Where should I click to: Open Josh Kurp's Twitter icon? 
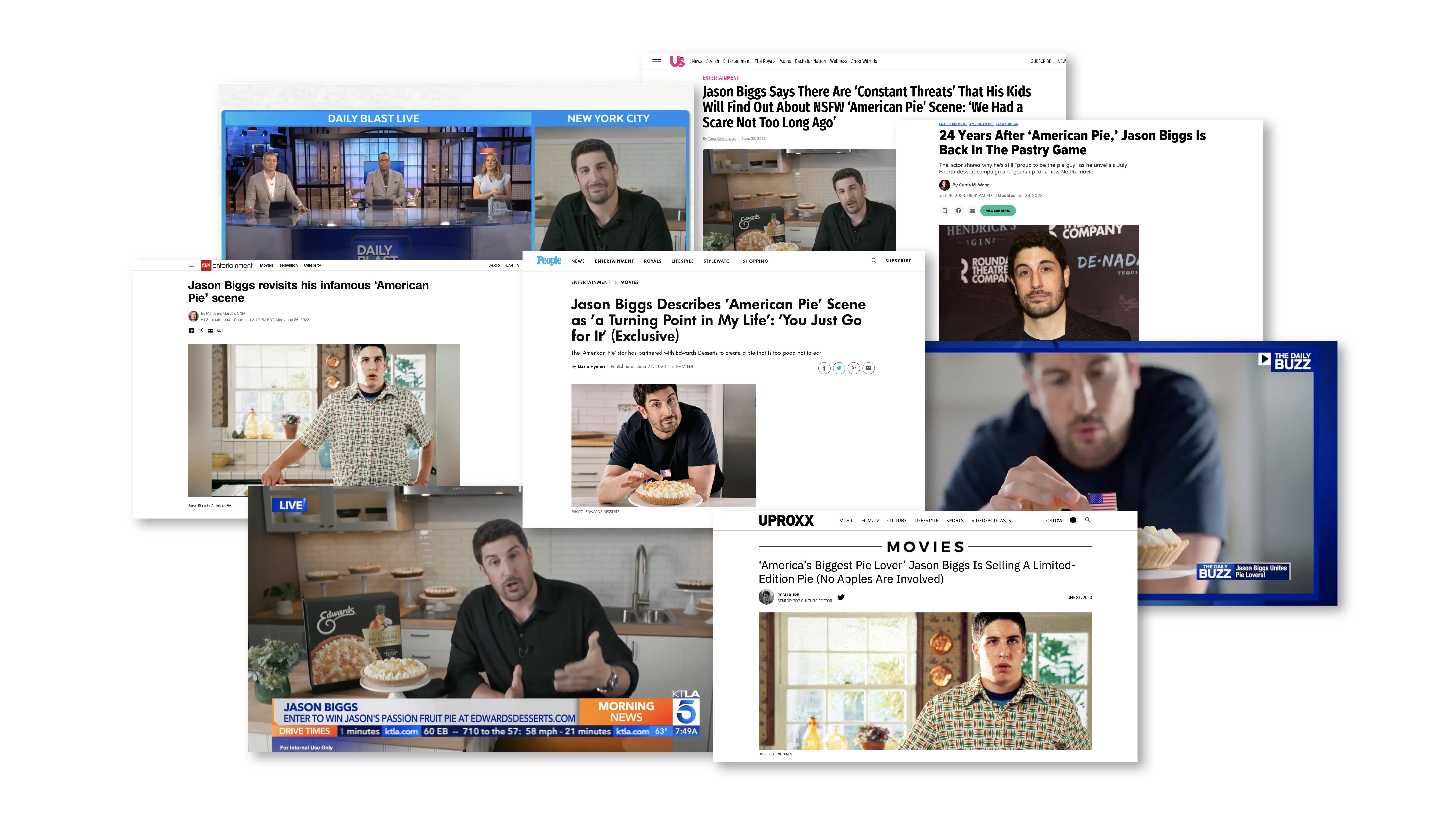[841, 598]
